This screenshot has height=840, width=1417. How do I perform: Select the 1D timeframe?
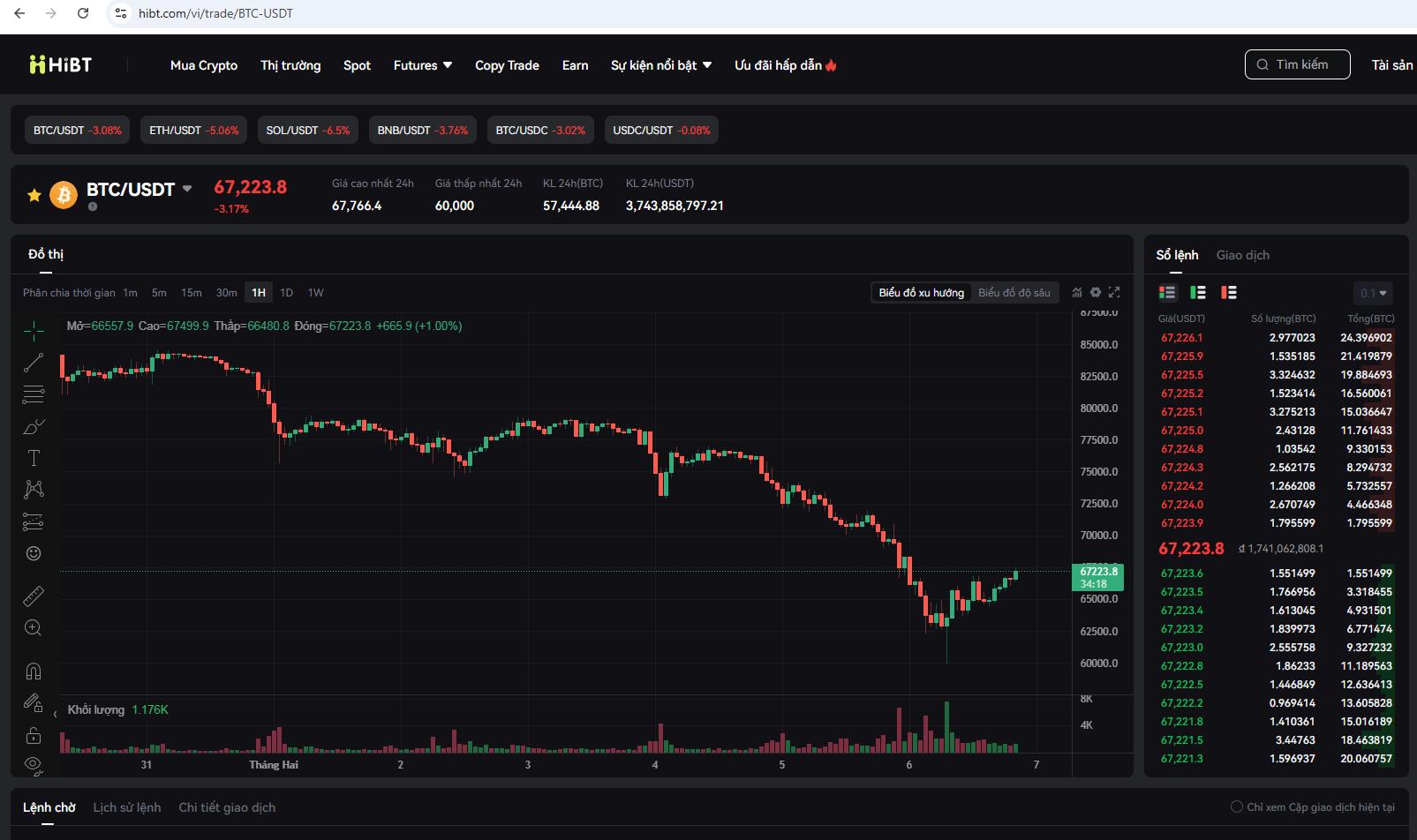(x=286, y=293)
